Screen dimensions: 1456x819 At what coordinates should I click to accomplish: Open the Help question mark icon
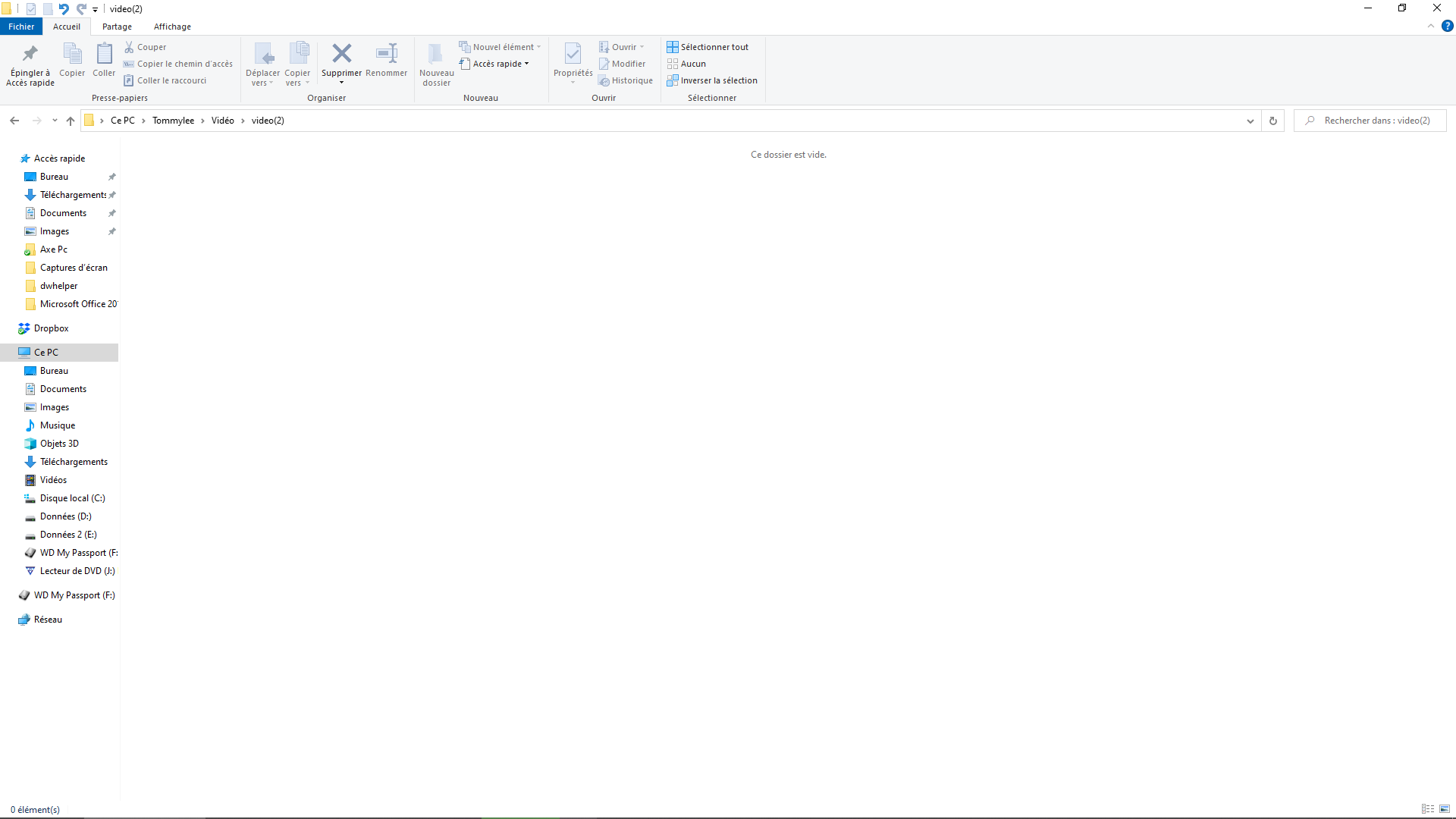[1447, 26]
